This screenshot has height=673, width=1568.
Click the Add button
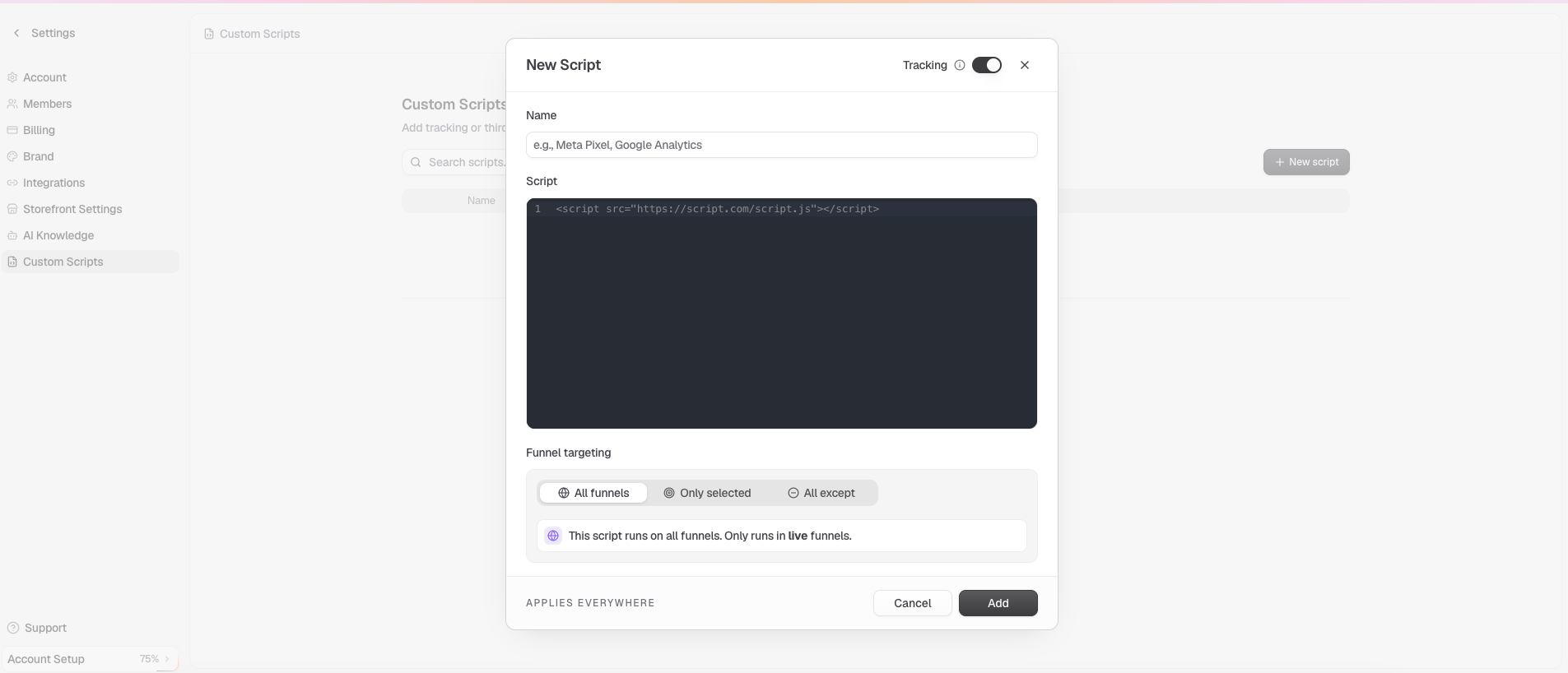pyautogui.click(x=998, y=603)
